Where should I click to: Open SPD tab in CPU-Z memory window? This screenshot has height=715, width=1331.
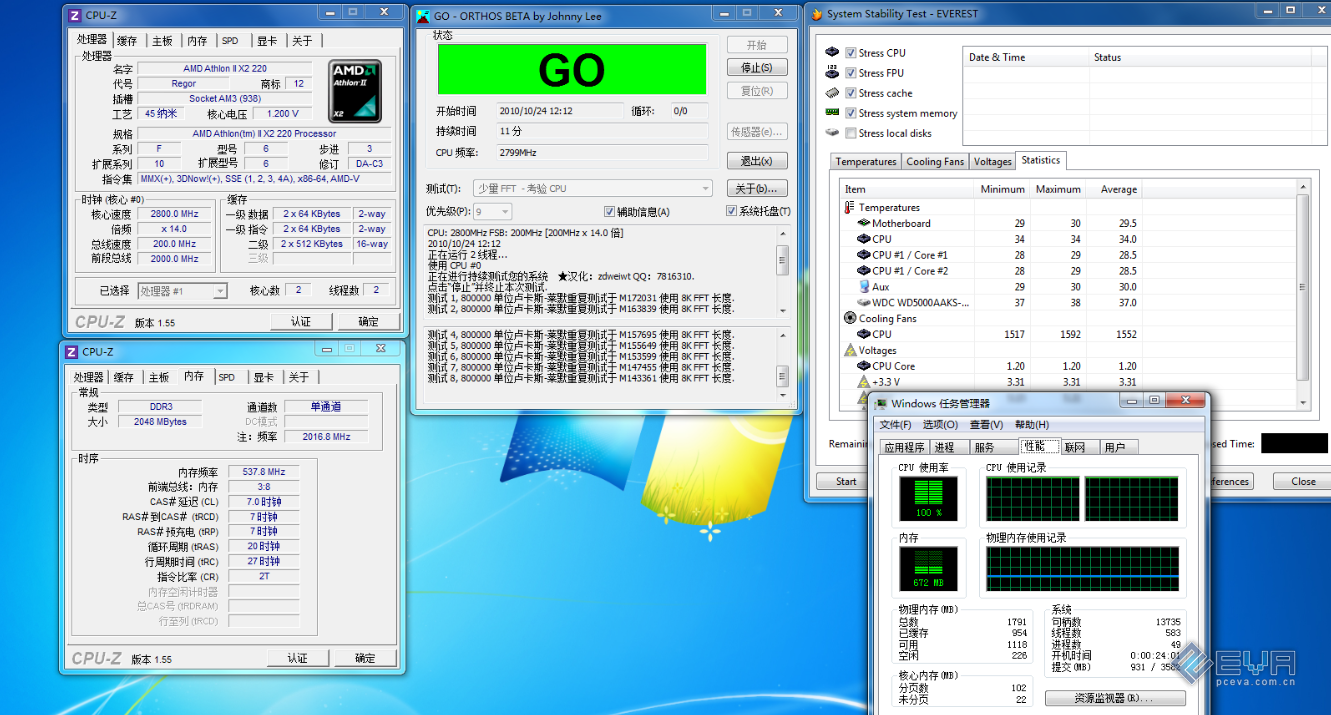(227, 377)
